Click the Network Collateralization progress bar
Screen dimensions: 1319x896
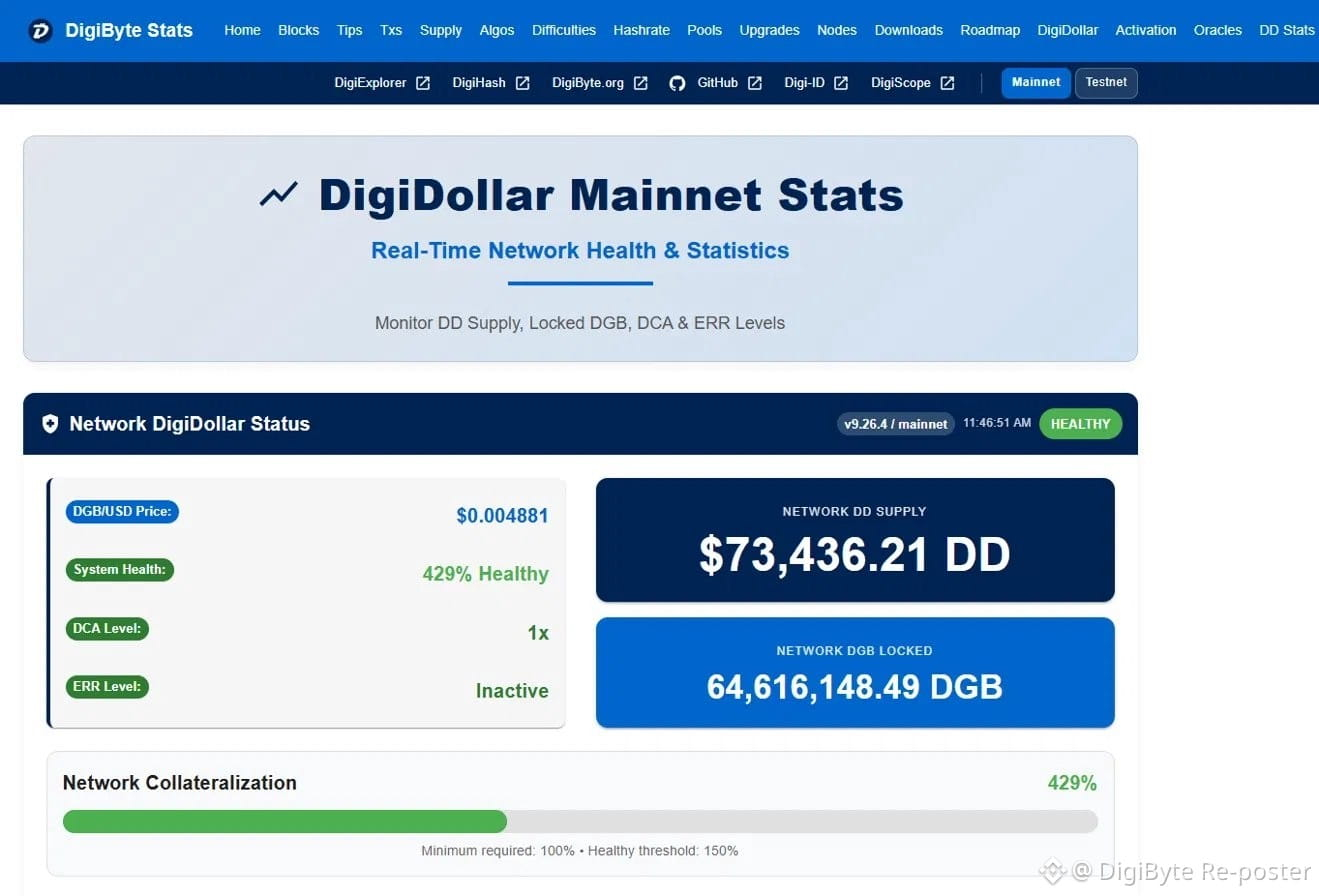click(x=580, y=822)
